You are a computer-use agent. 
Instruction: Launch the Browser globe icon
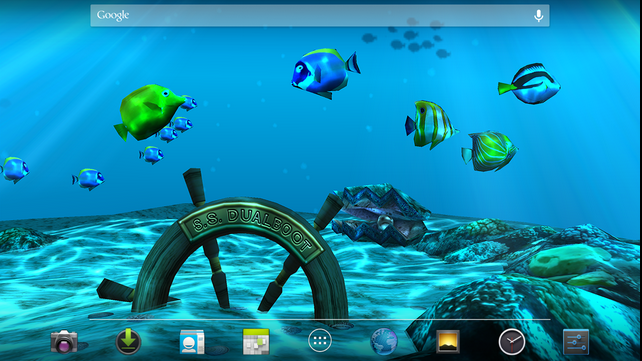click(x=384, y=341)
